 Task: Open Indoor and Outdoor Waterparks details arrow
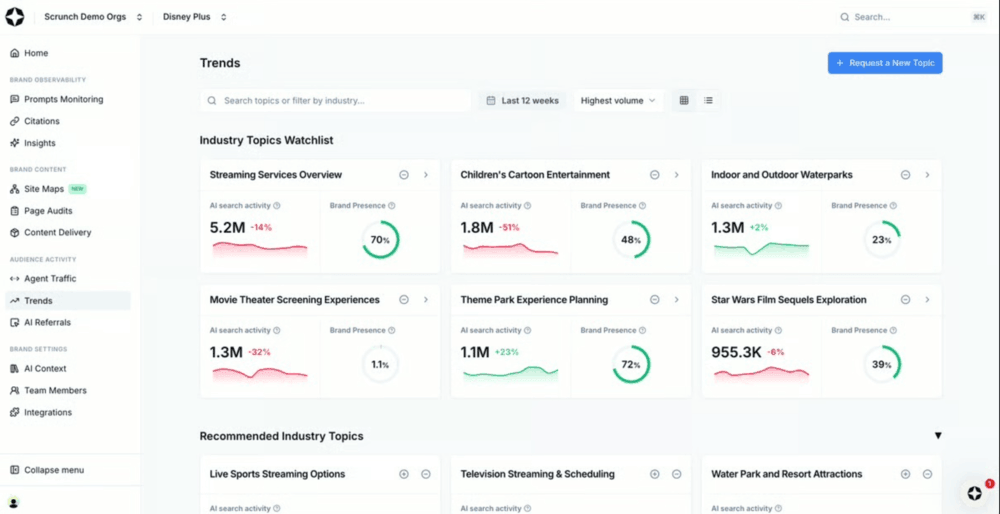coord(927,175)
